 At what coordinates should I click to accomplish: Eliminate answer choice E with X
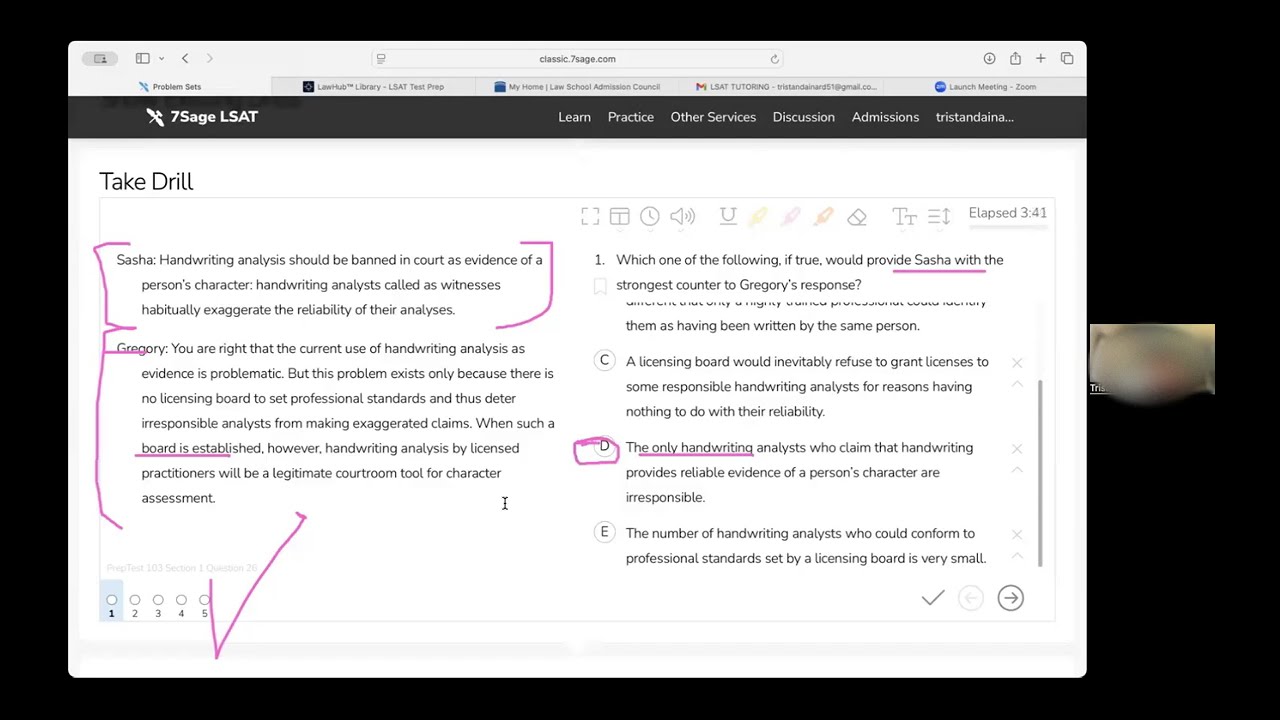click(x=1017, y=535)
